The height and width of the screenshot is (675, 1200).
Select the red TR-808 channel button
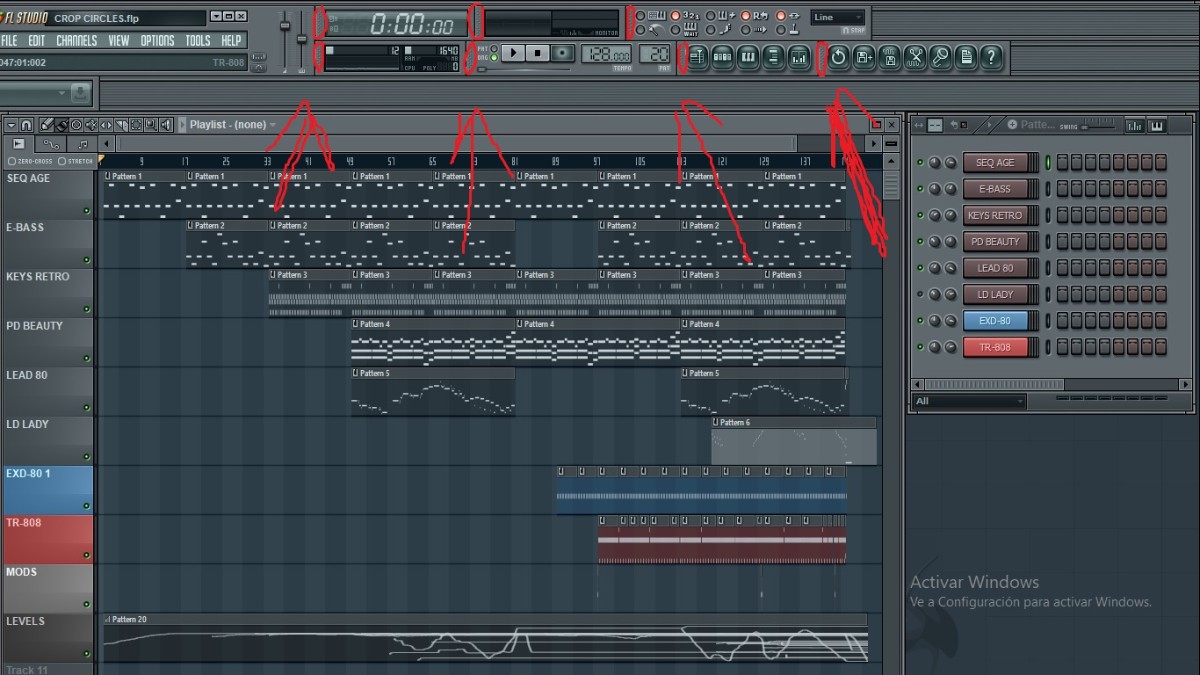(x=995, y=347)
